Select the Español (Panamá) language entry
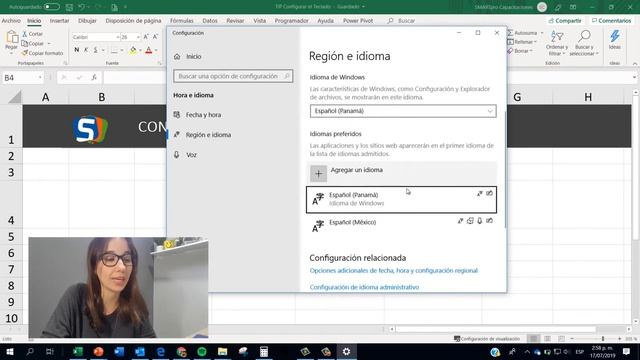 (x=401, y=200)
